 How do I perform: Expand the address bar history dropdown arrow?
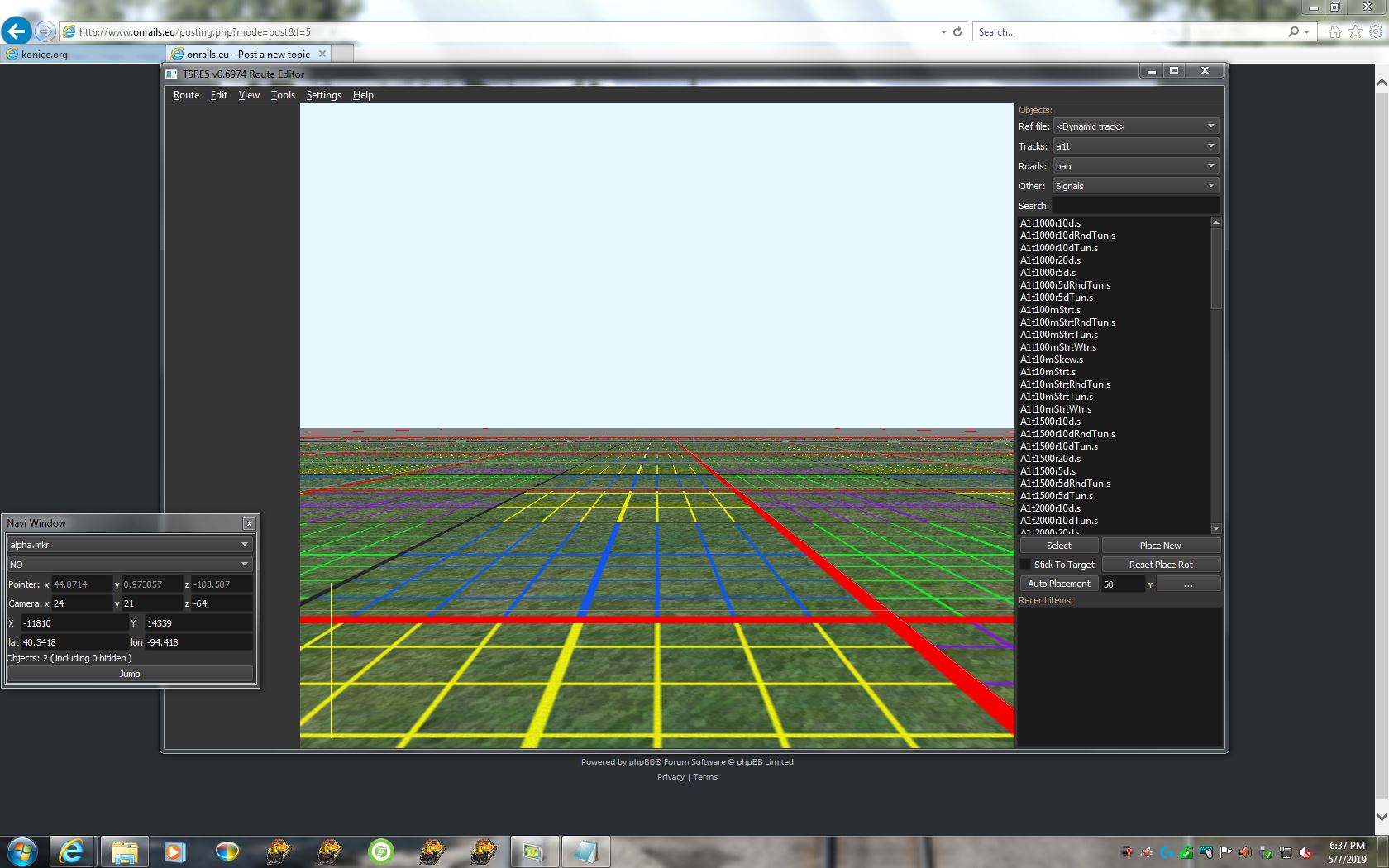point(943,32)
